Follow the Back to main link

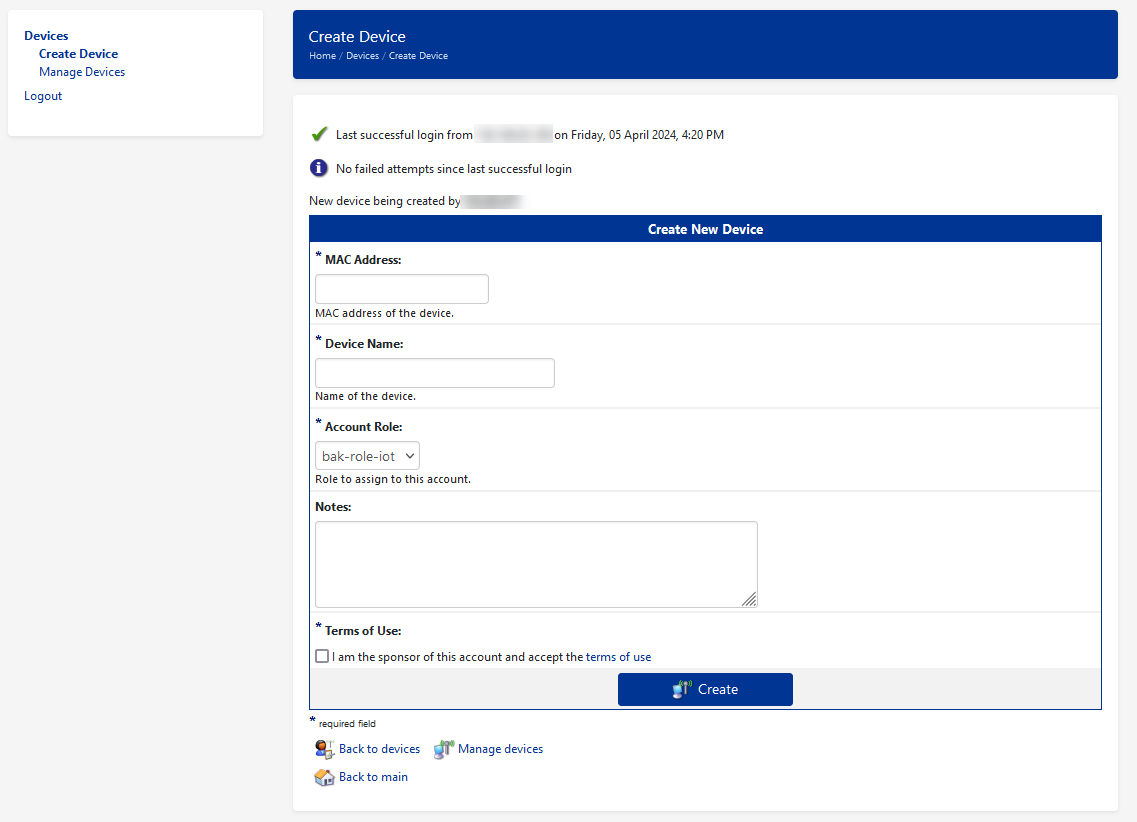click(x=373, y=777)
